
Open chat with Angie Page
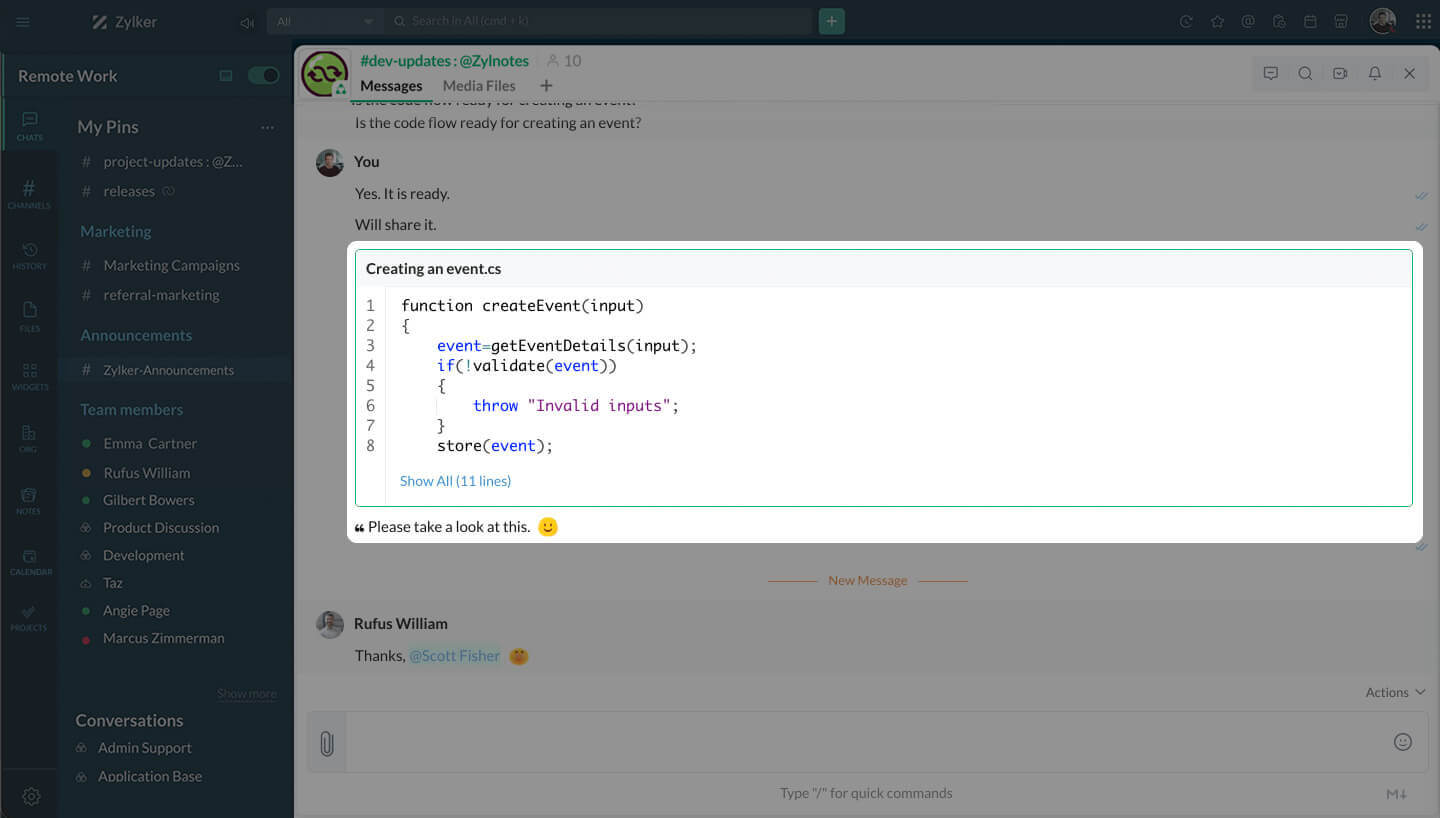[136, 610]
